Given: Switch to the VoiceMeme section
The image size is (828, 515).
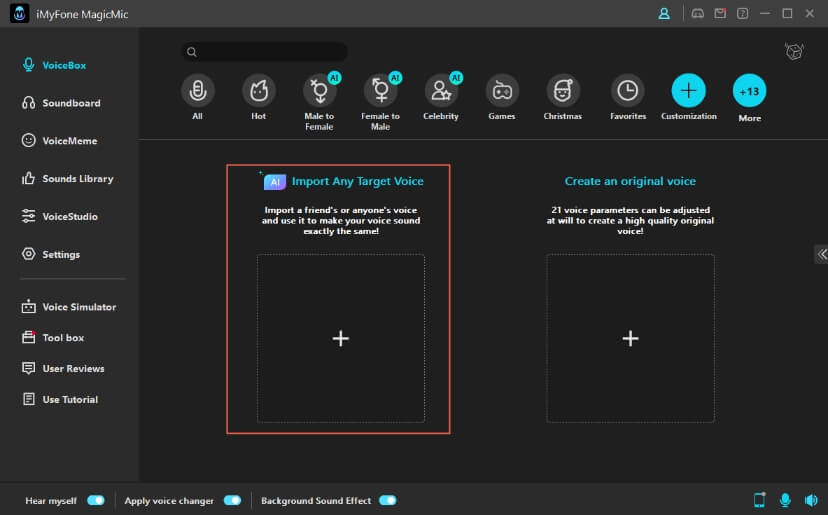Looking at the screenshot, I should coord(59,141).
